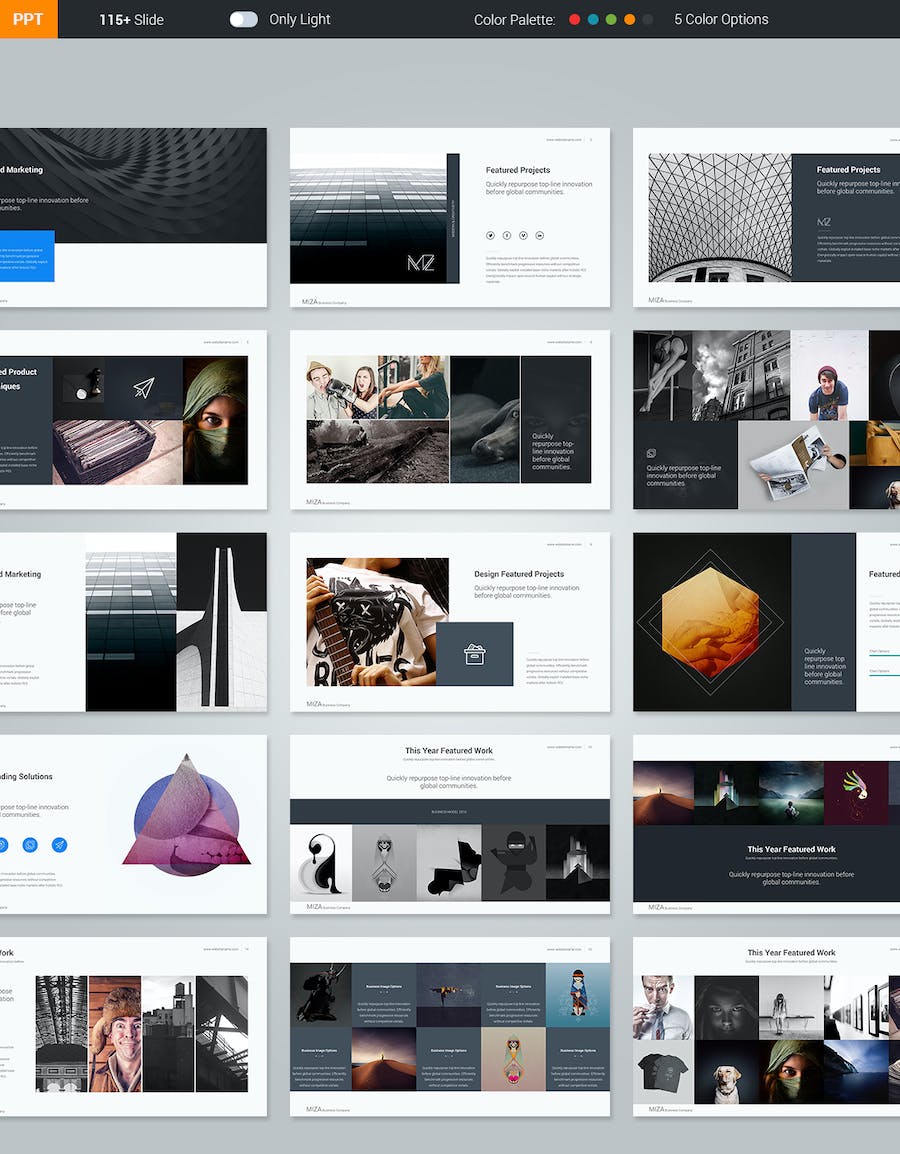900x1154 pixels.
Task: Select the red color palette dot
Action: [x=574, y=19]
